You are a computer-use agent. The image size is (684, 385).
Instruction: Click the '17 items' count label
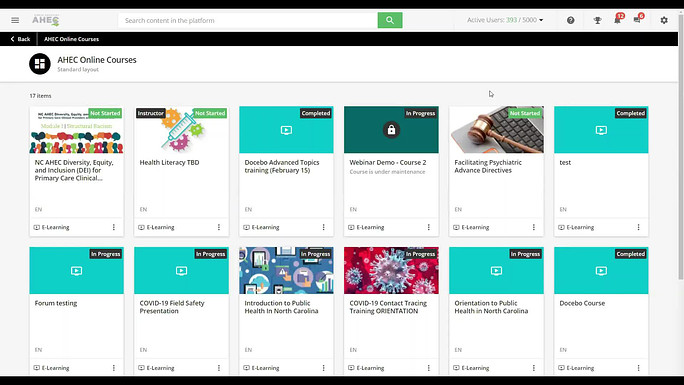tap(41, 95)
